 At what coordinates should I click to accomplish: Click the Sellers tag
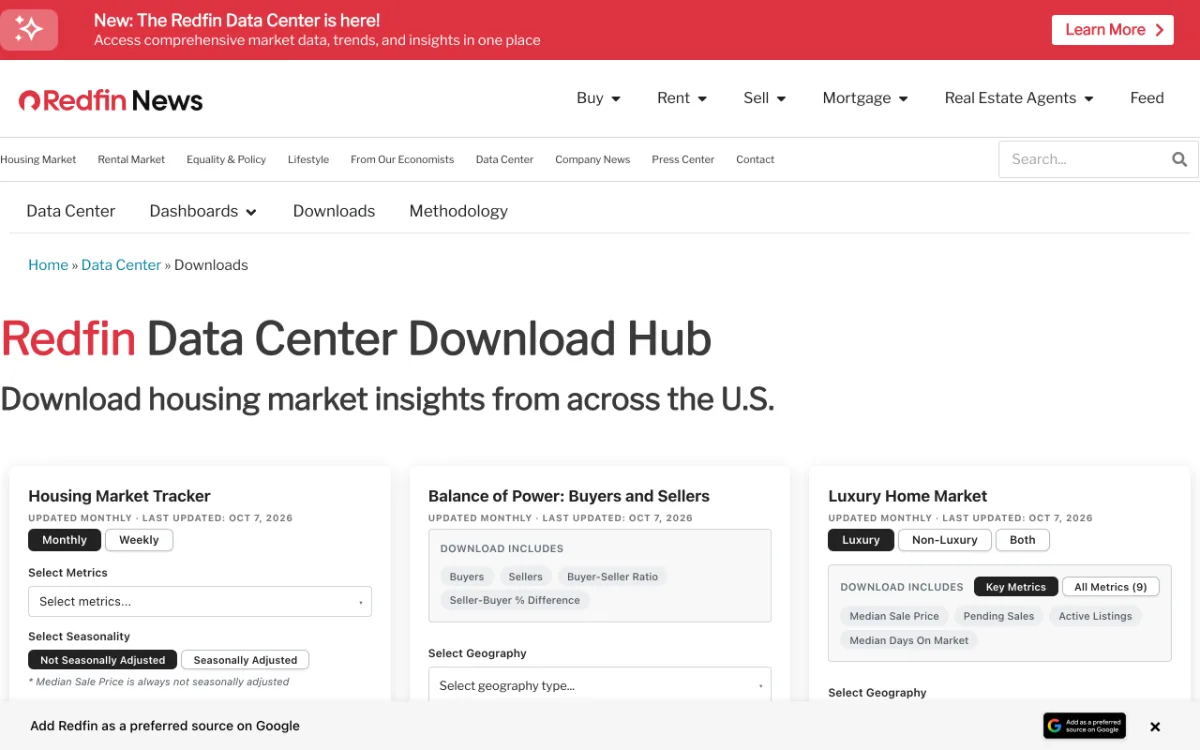pos(525,577)
